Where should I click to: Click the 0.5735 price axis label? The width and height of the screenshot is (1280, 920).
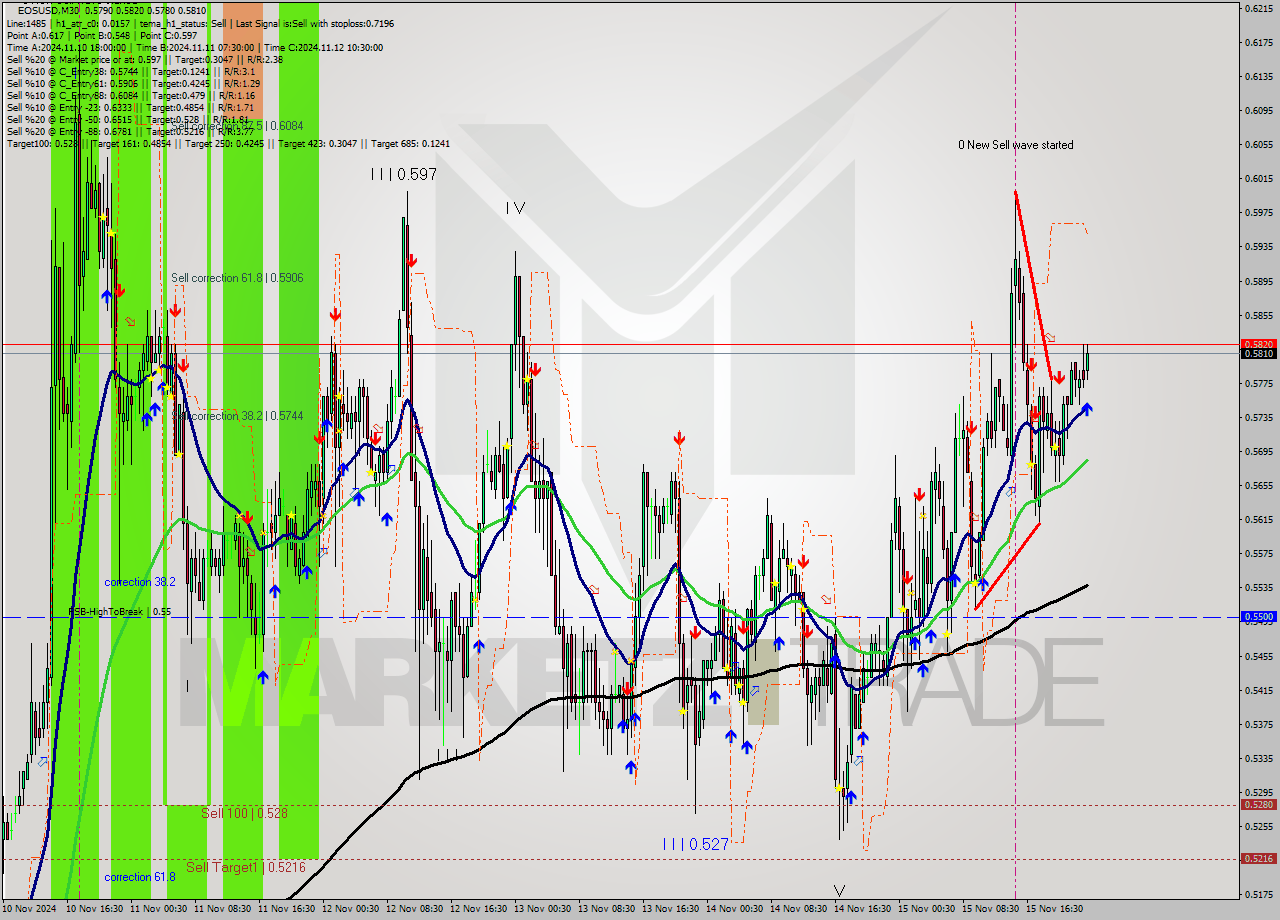[1258, 417]
